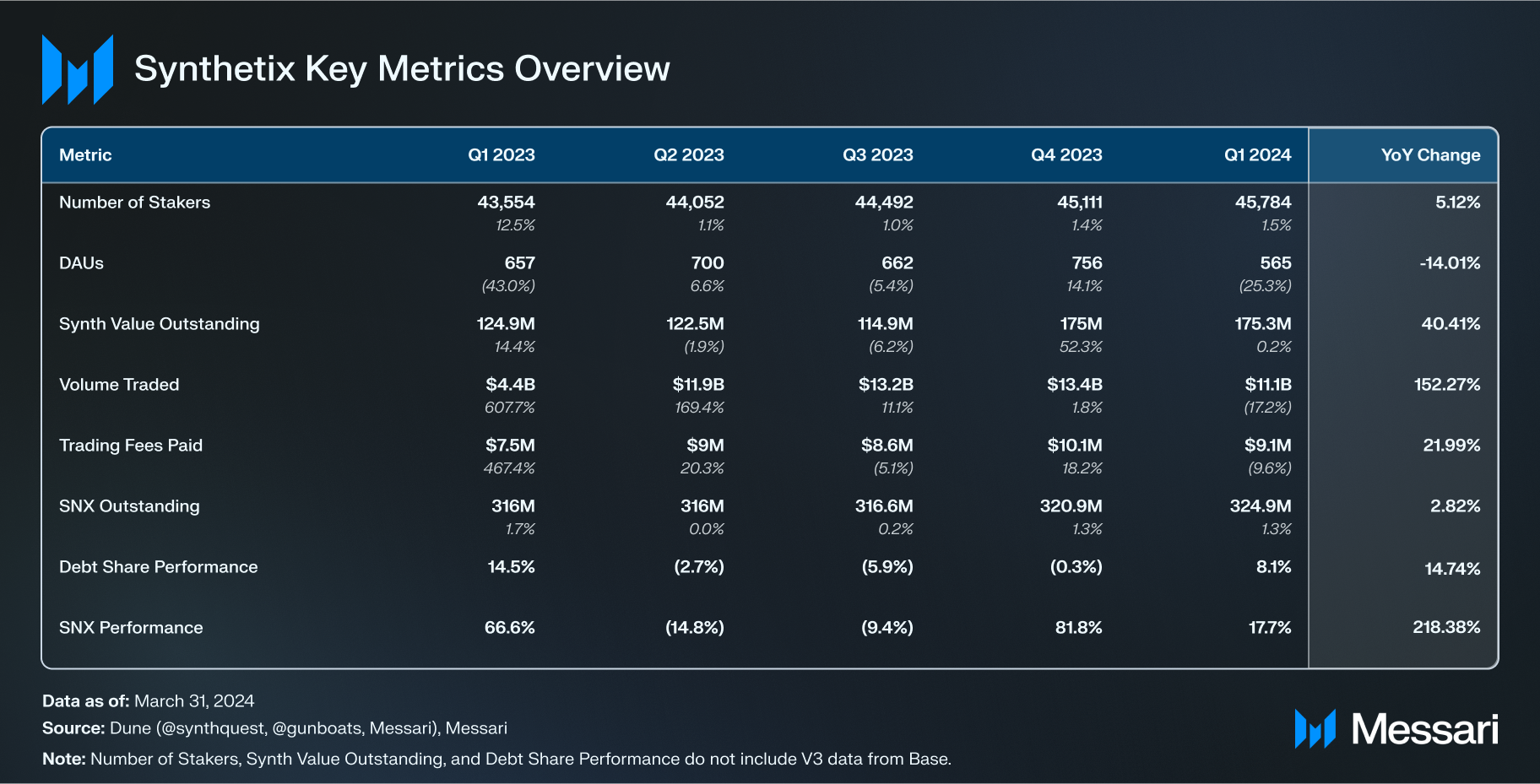Select the 'Synthetix Key Metrics Overview' title
Screen dimensions: 1540x784
coord(402,69)
